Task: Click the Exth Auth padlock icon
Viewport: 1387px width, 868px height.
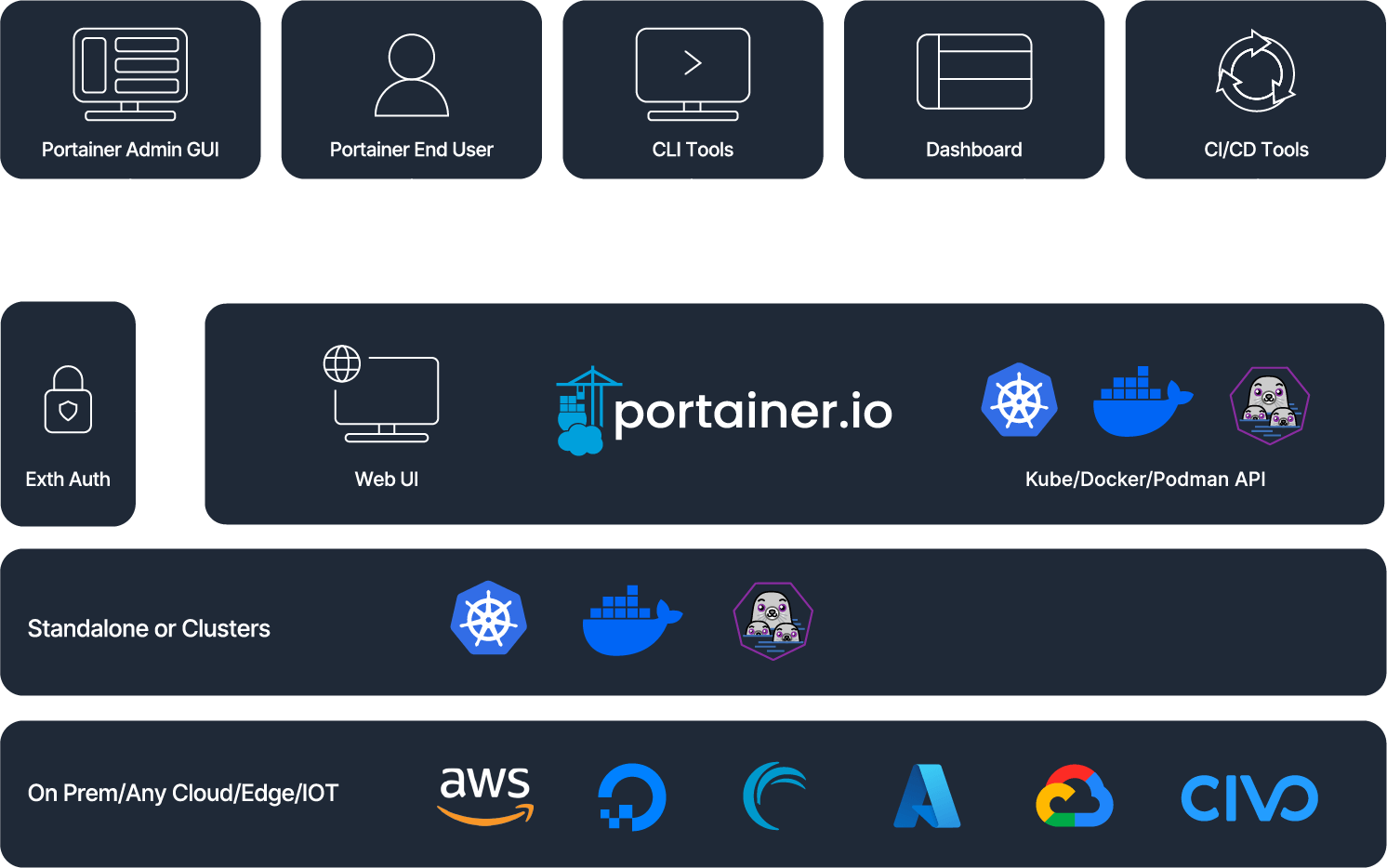Action: 68,400
